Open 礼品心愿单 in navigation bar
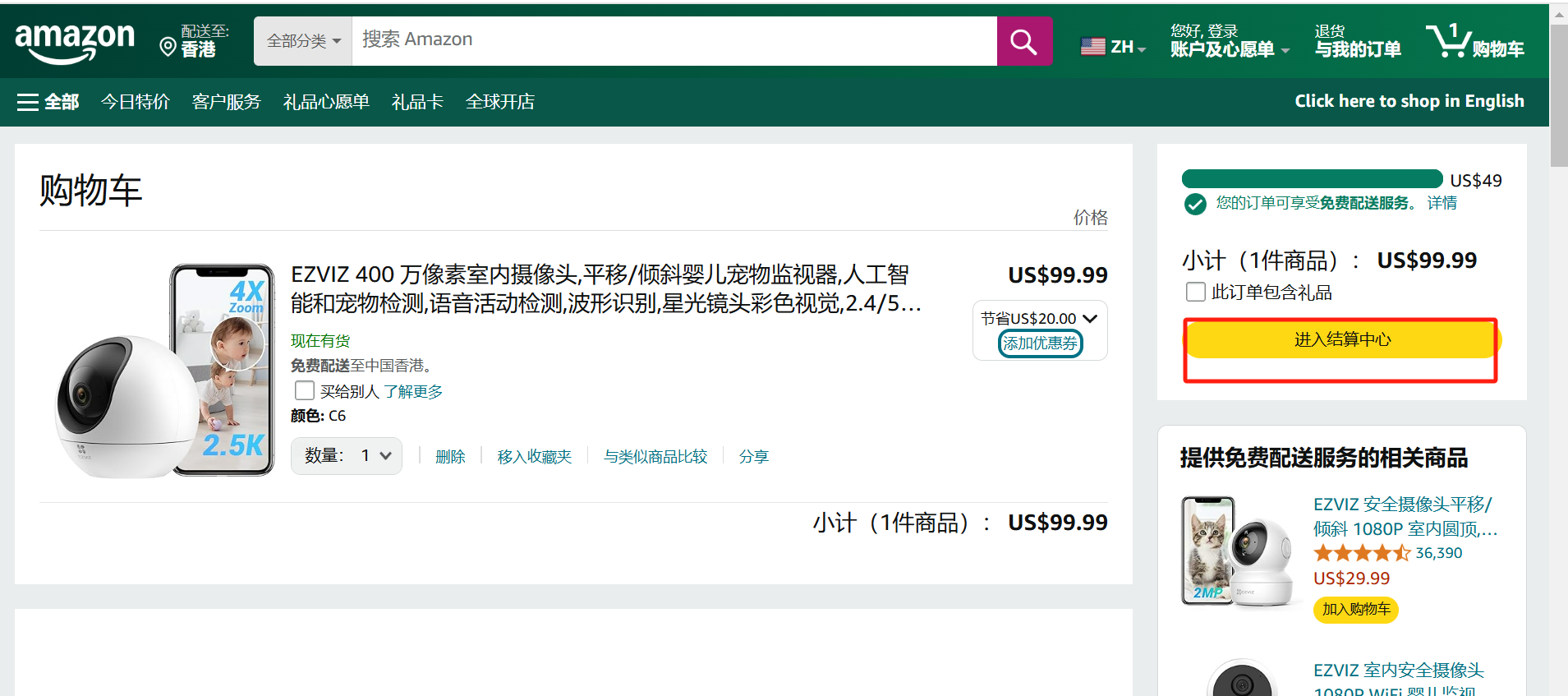Image resolution: width=1568 pixels, height=696 pixels. pos(326,102)
